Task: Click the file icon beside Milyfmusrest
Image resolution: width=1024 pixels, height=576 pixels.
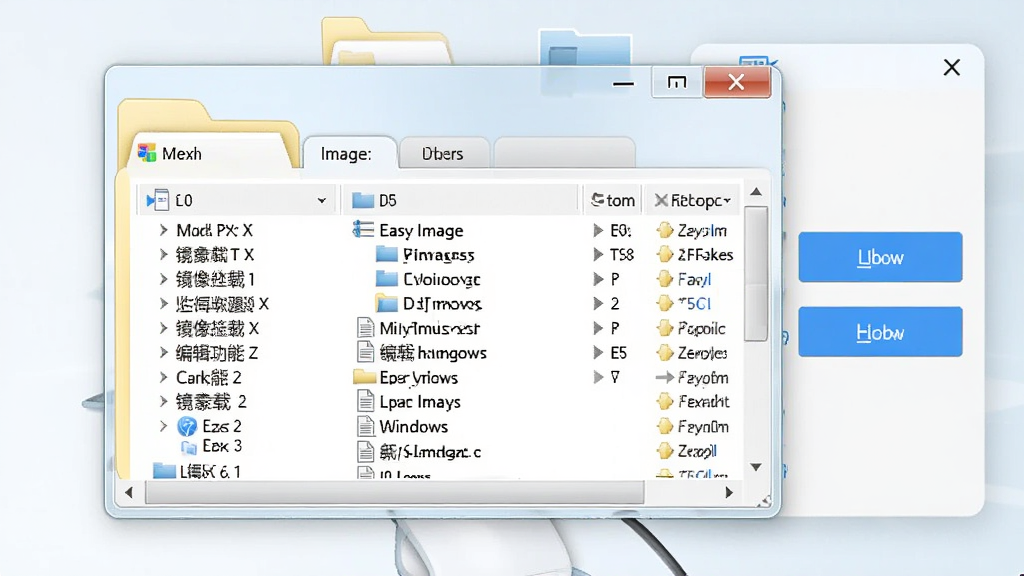Action: [365, 328]
